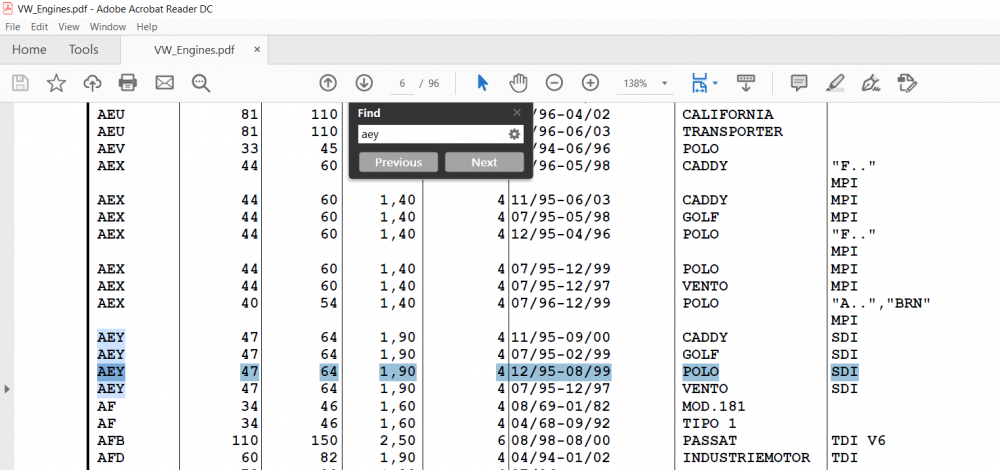
Task: Click the "A..","BRN" remark text
Action: pyautogui.click(x=881, y=303)
